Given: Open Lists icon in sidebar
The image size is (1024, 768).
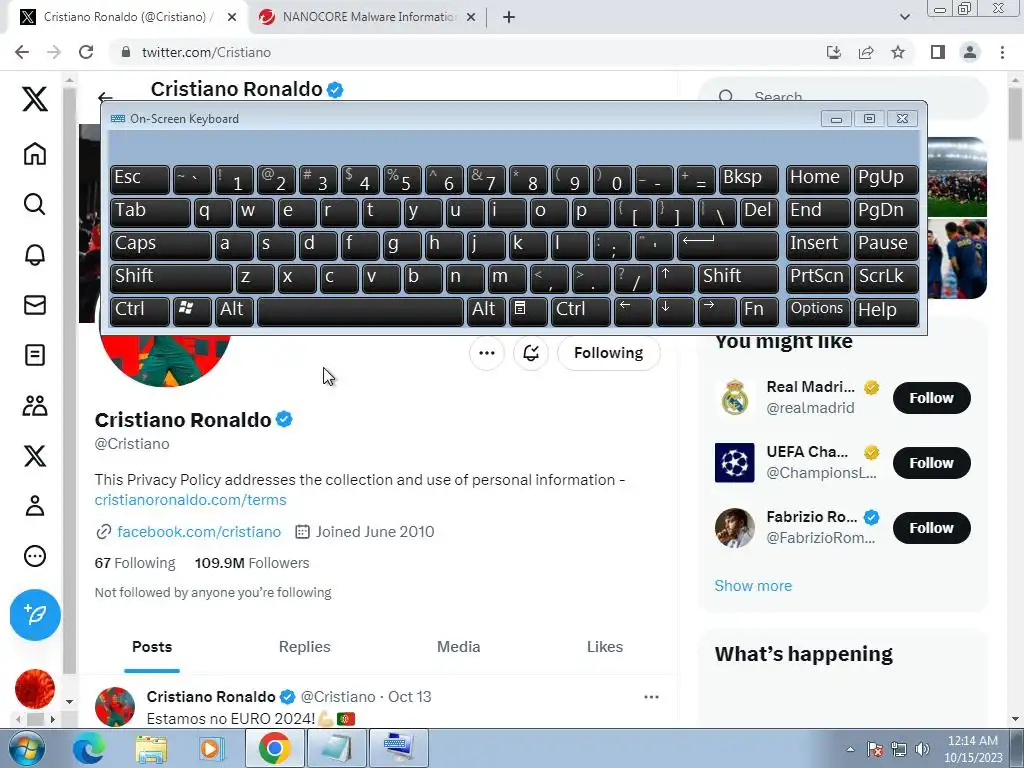Looking at the screenshot, I should pos(35,355).
